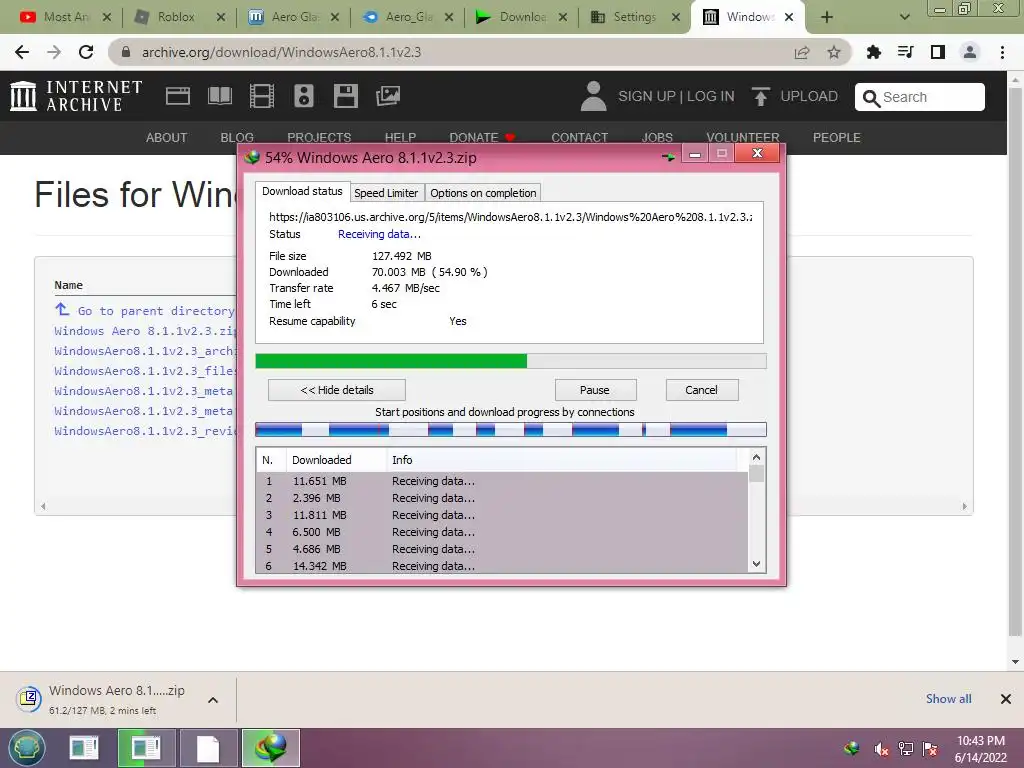This screenshot has height=768, width=1024.
Task: Go back with browser back arrow
Action: [22, 52]
